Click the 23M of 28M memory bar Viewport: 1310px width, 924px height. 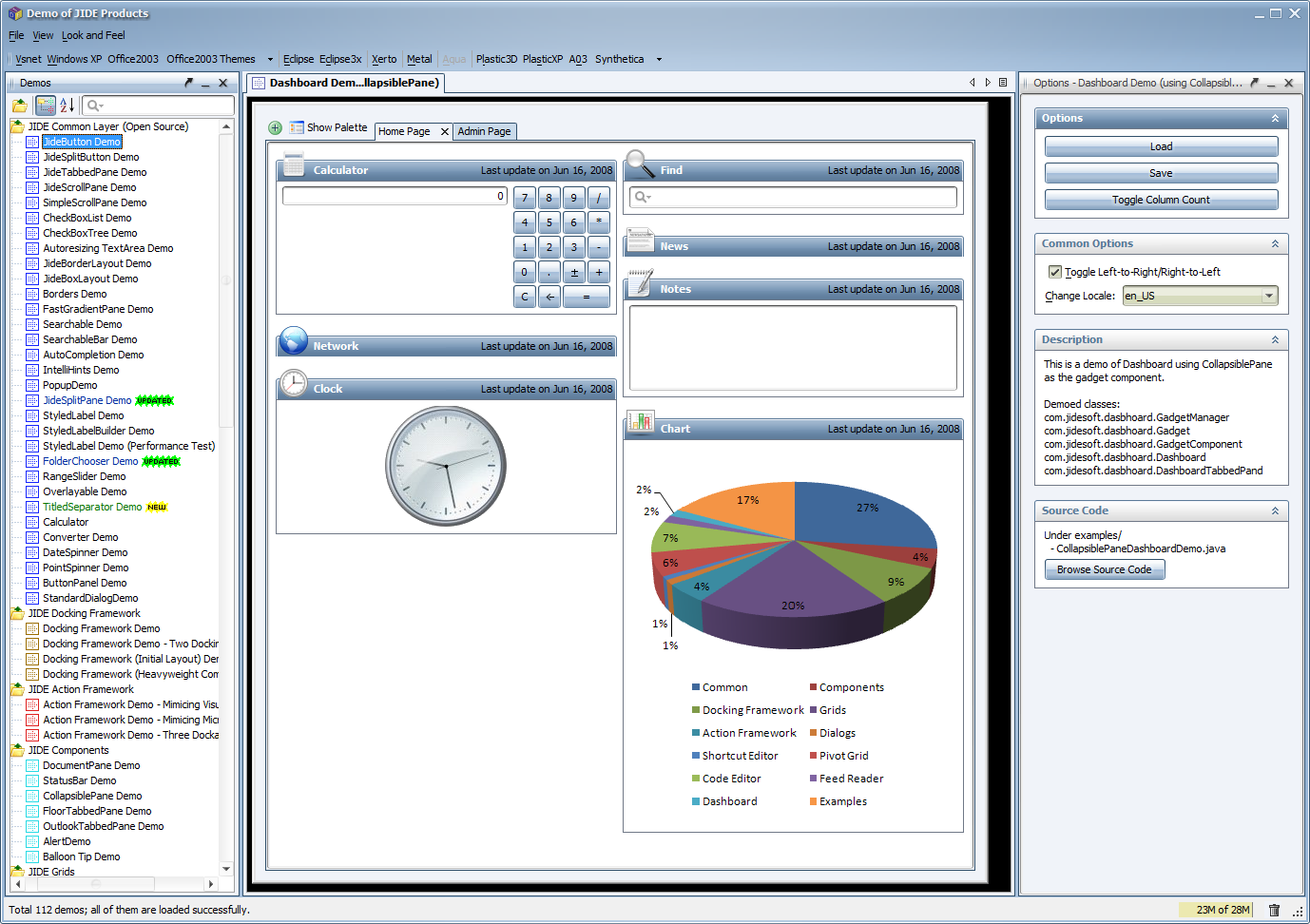coord(1216,910)
